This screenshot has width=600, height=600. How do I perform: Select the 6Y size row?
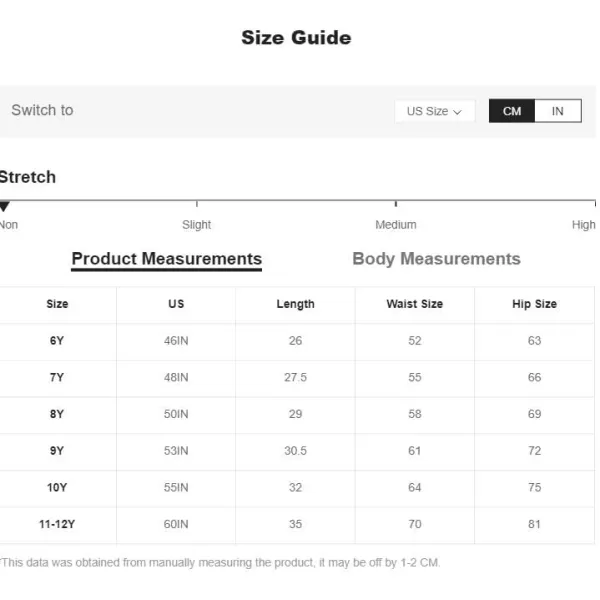pos(297,341)
